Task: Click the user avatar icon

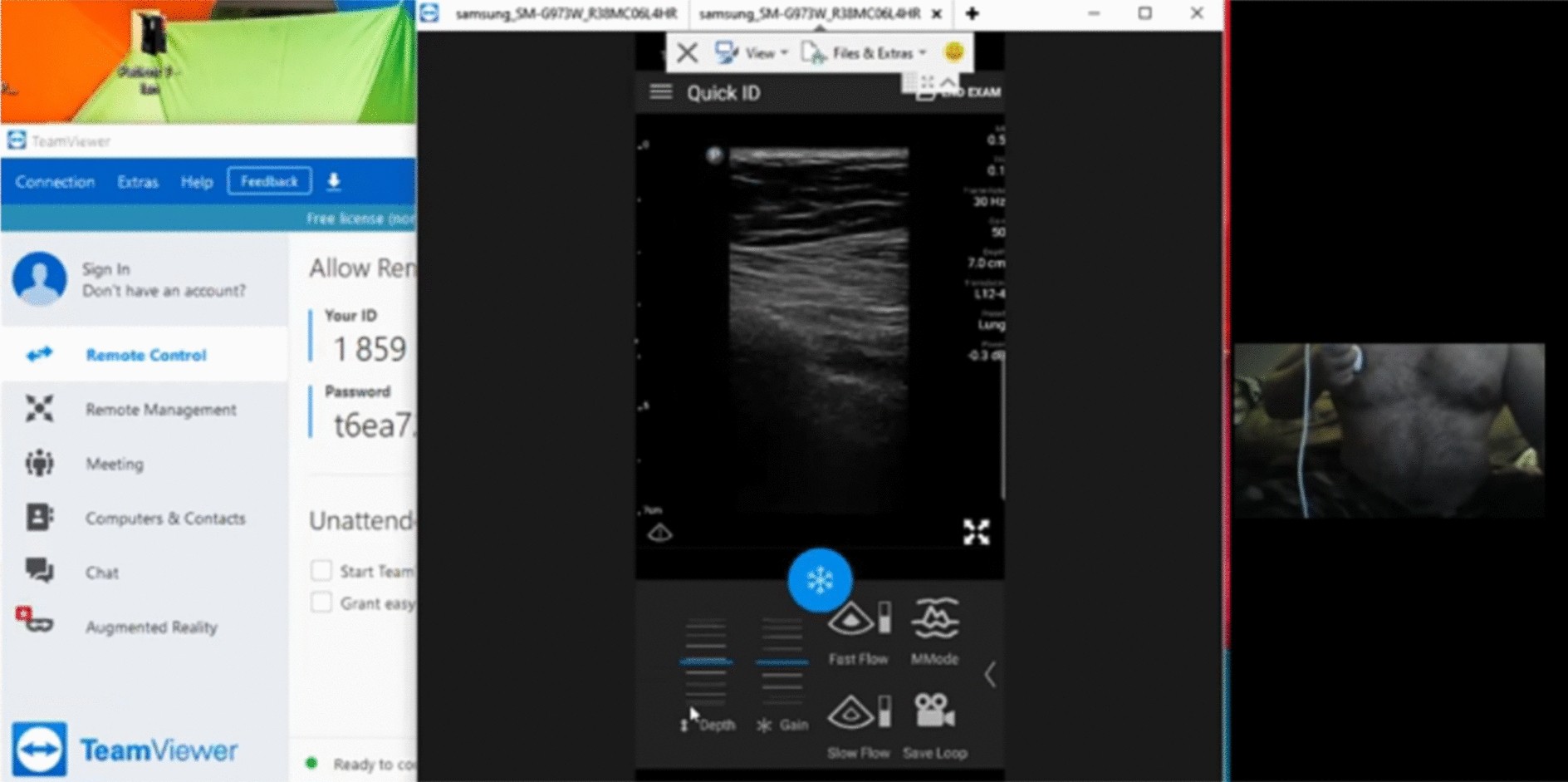Action: (39, 279)
